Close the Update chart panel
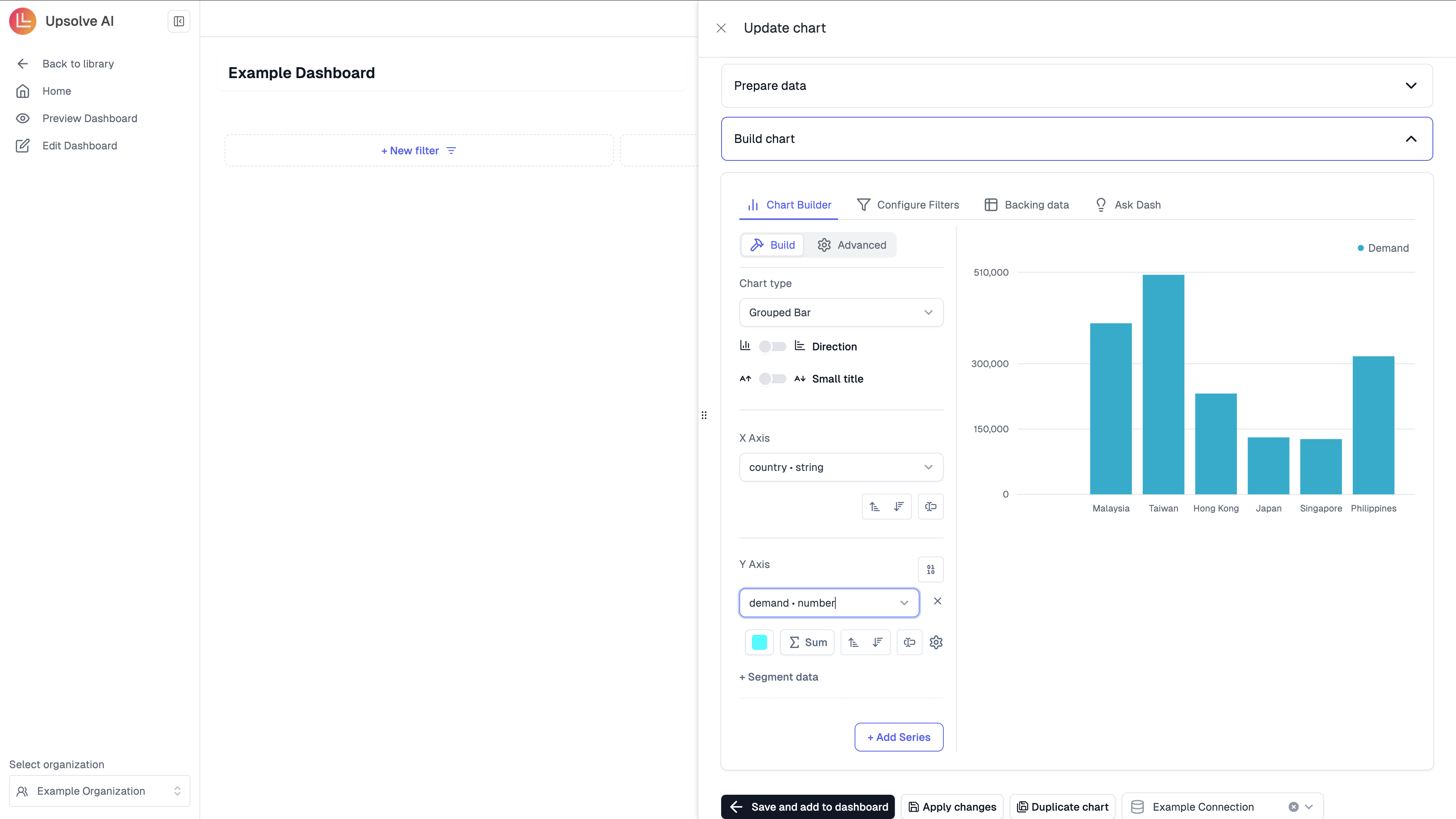The height and width of the screenshot is (819, 1456). pyautogui.click(x=721, y=28)
